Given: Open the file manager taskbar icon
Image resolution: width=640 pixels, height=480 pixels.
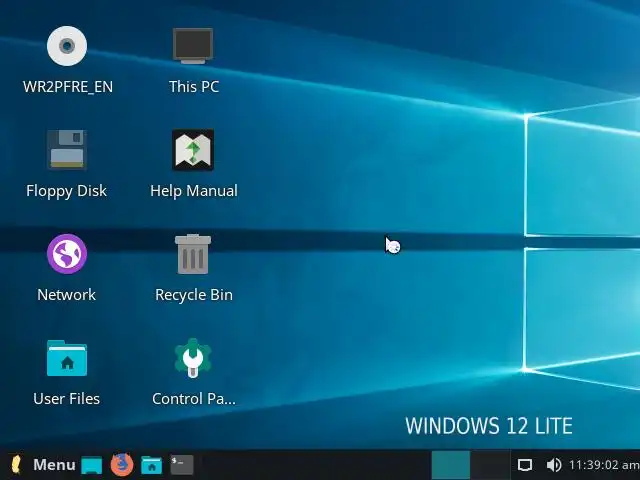Looking at the screenshot, I should point(151,465).
